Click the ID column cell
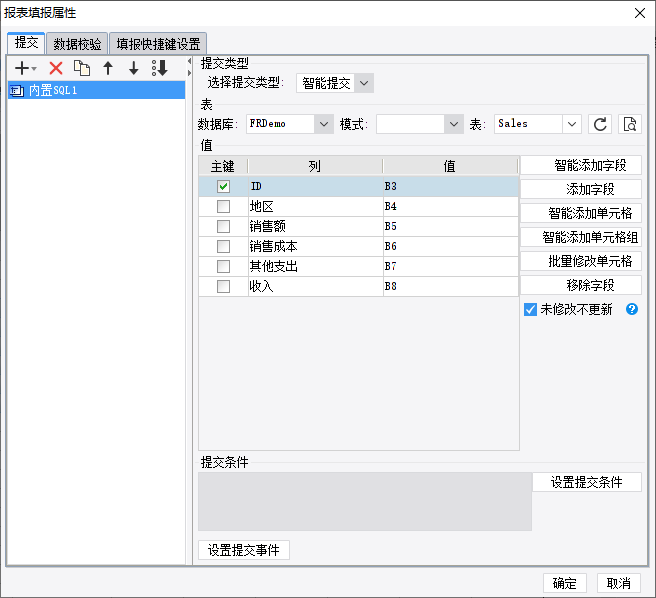Image resolution: width=656 pixels, height=598 pixels. click(315, 186)
